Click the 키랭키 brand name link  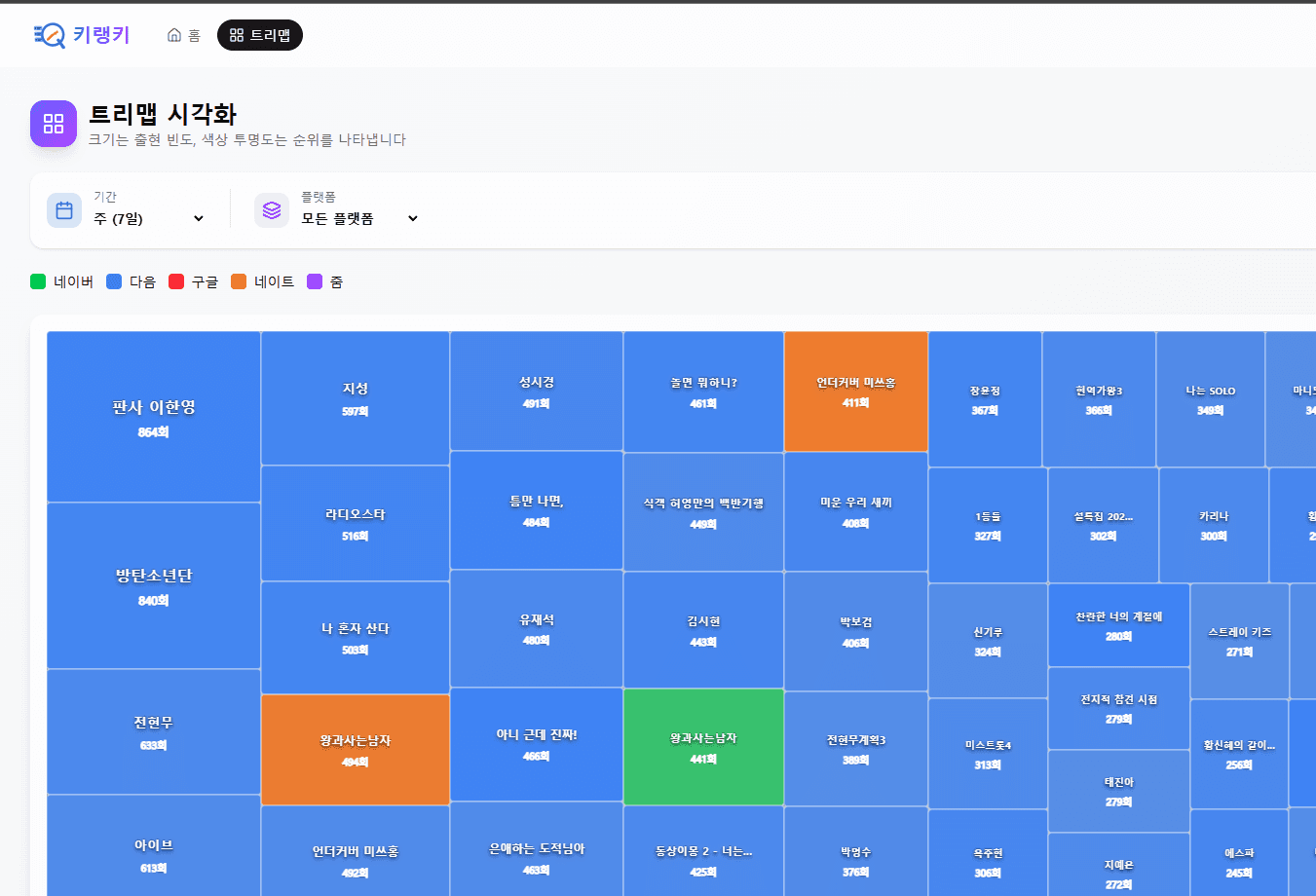coord(101,35)
